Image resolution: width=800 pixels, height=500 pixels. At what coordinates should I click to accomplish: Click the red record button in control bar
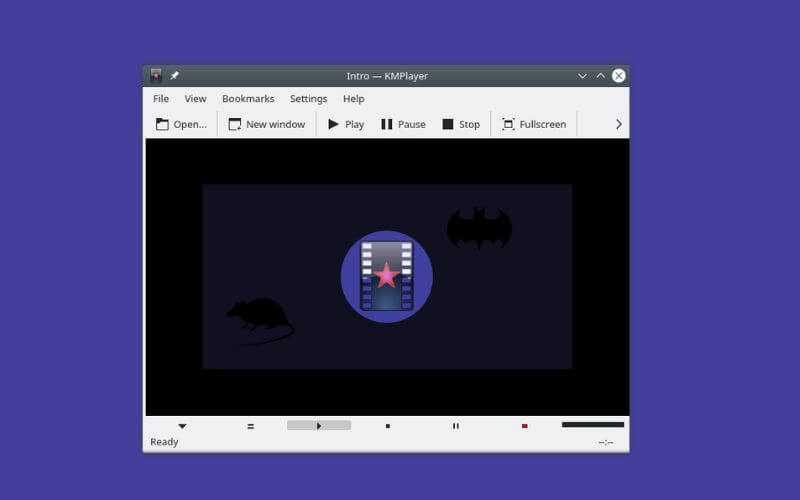click(x=524, y=426)
